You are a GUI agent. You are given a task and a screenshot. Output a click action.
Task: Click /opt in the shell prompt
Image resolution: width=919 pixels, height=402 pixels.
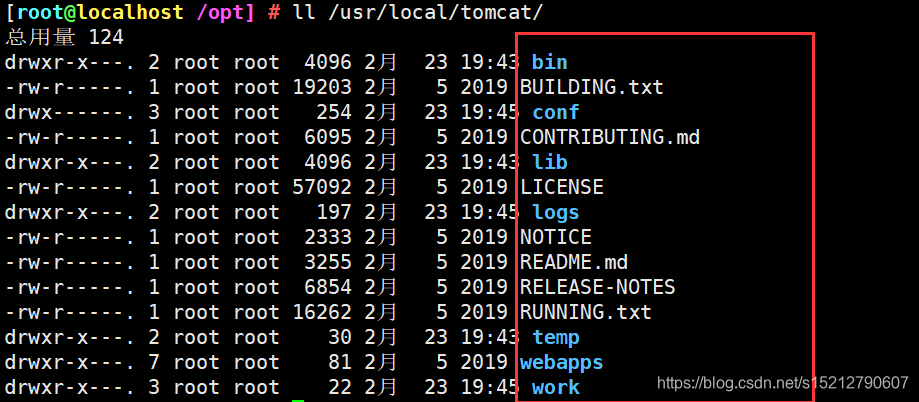(220, 12)
